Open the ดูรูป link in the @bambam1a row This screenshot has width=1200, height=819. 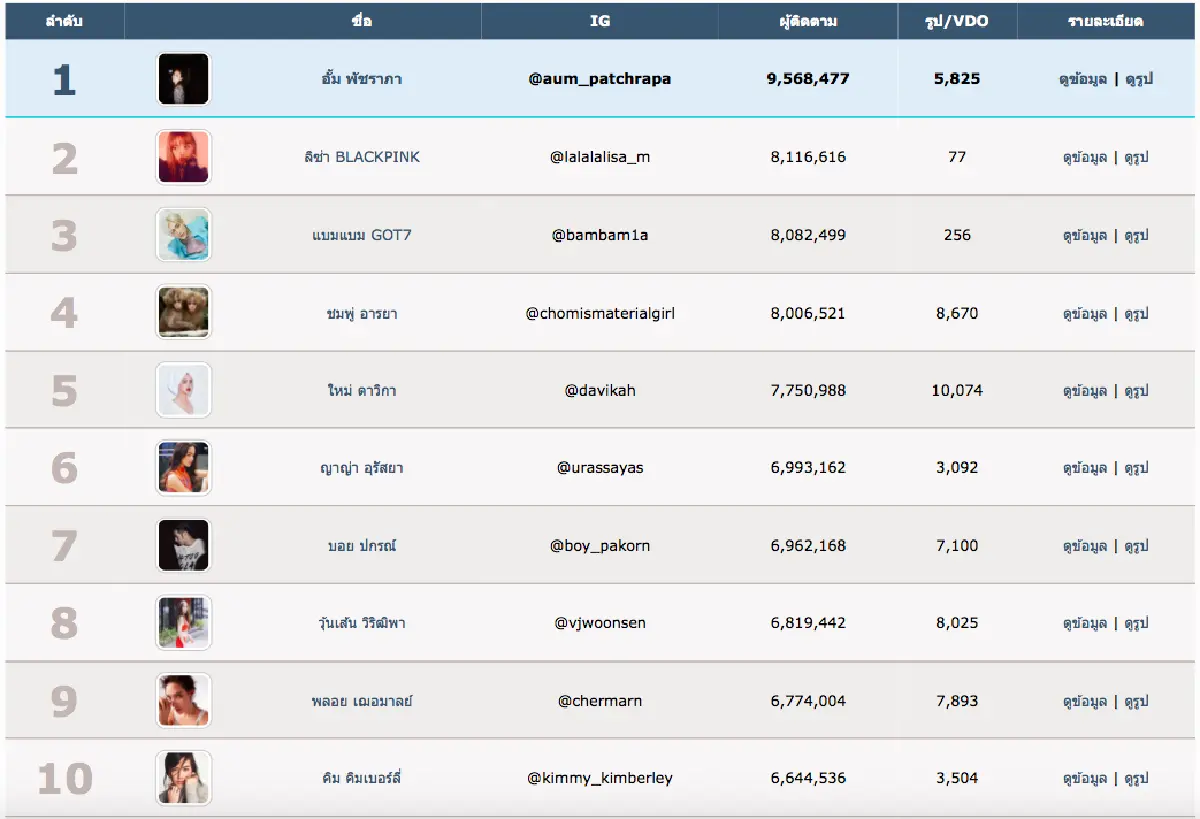[1136, 236]
